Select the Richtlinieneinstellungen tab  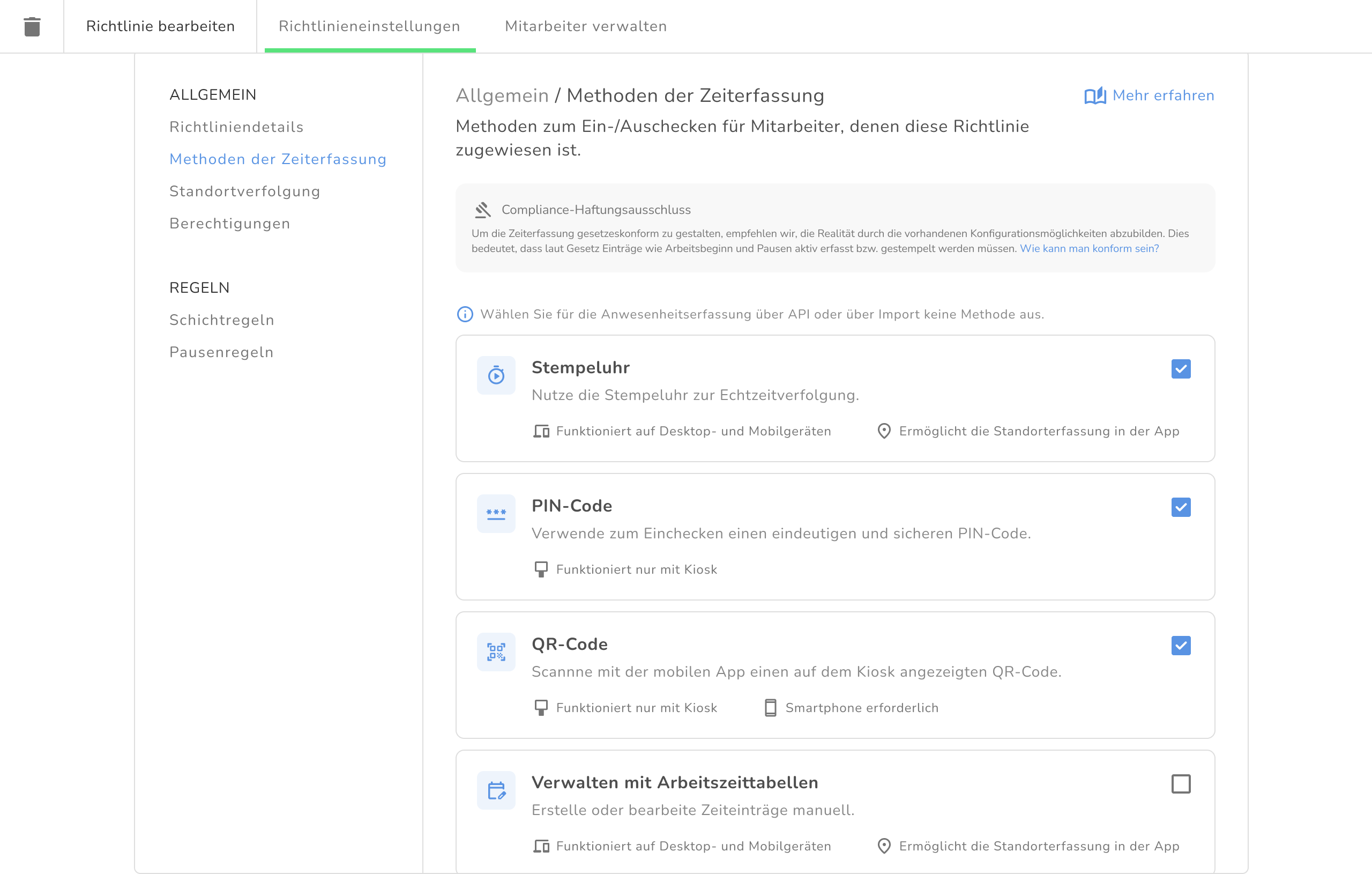[x=369, y=26]
